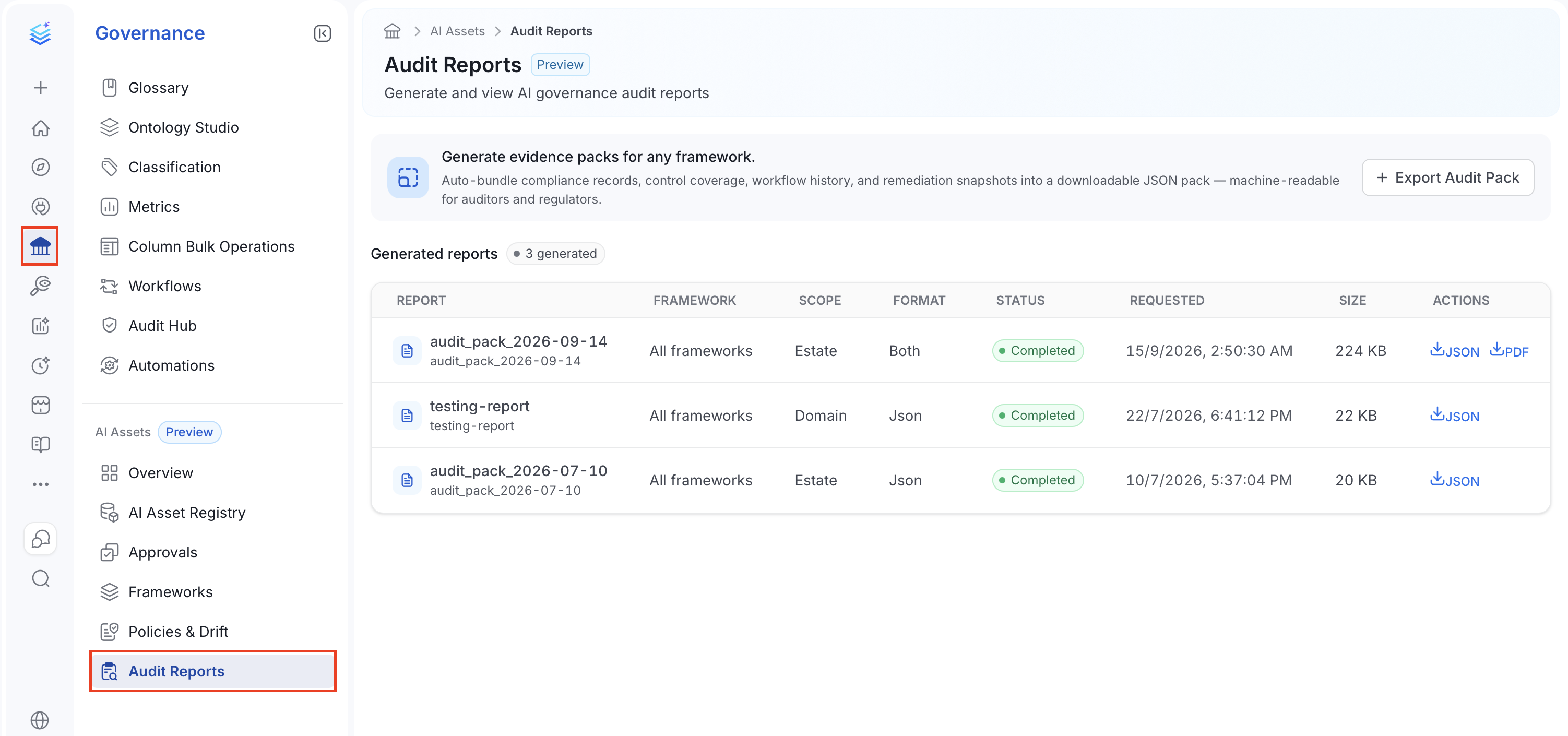Expand the three-dots More icon
1568x736 pixels.
click(40, 484)
